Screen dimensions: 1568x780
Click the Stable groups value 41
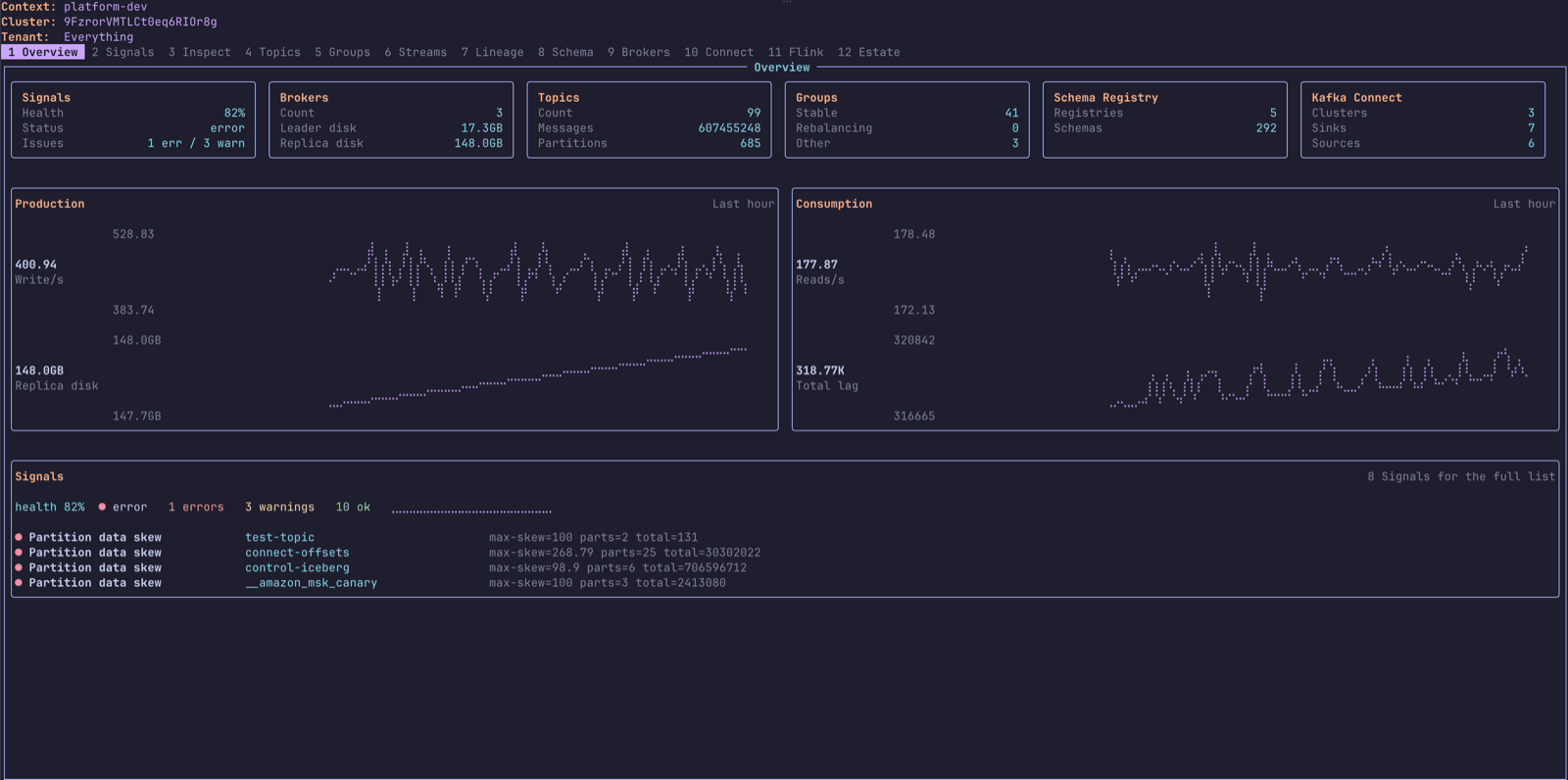click(x=1011, y=113)
